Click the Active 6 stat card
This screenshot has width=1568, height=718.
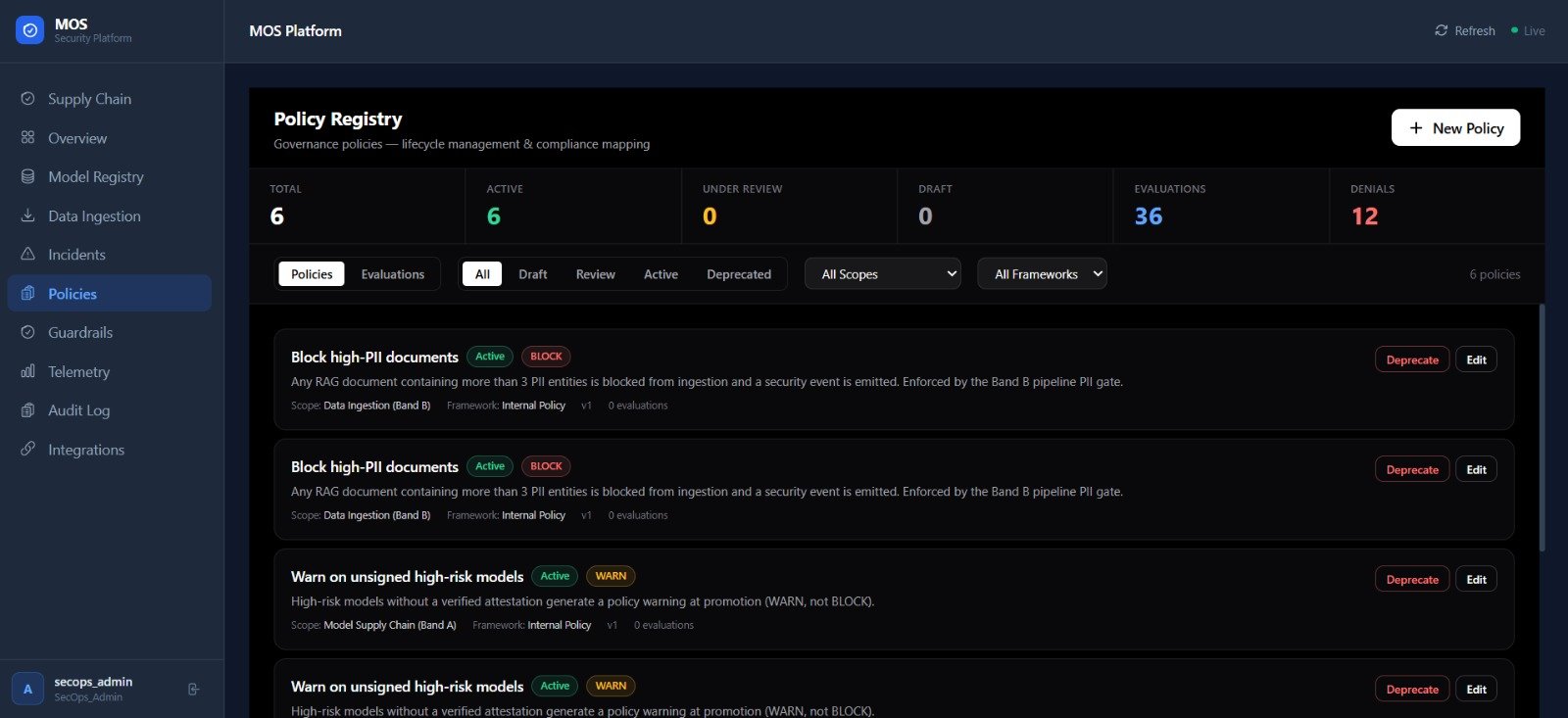click(573, 206)
